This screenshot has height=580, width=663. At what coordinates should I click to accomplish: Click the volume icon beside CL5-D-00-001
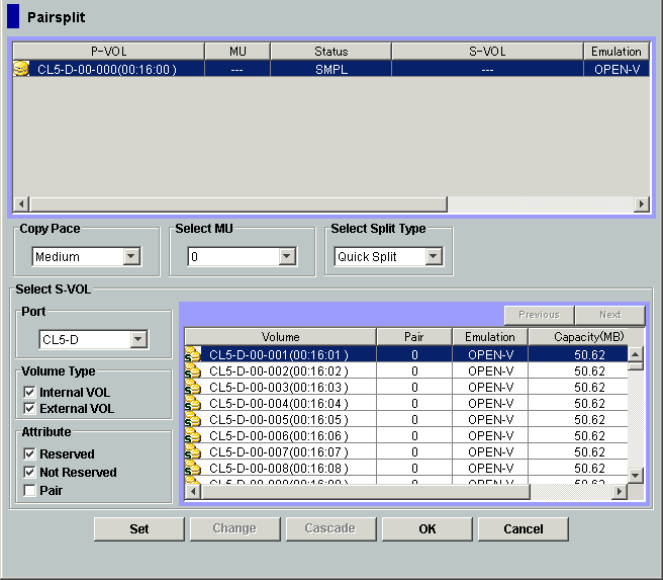[x=193, y=354]
